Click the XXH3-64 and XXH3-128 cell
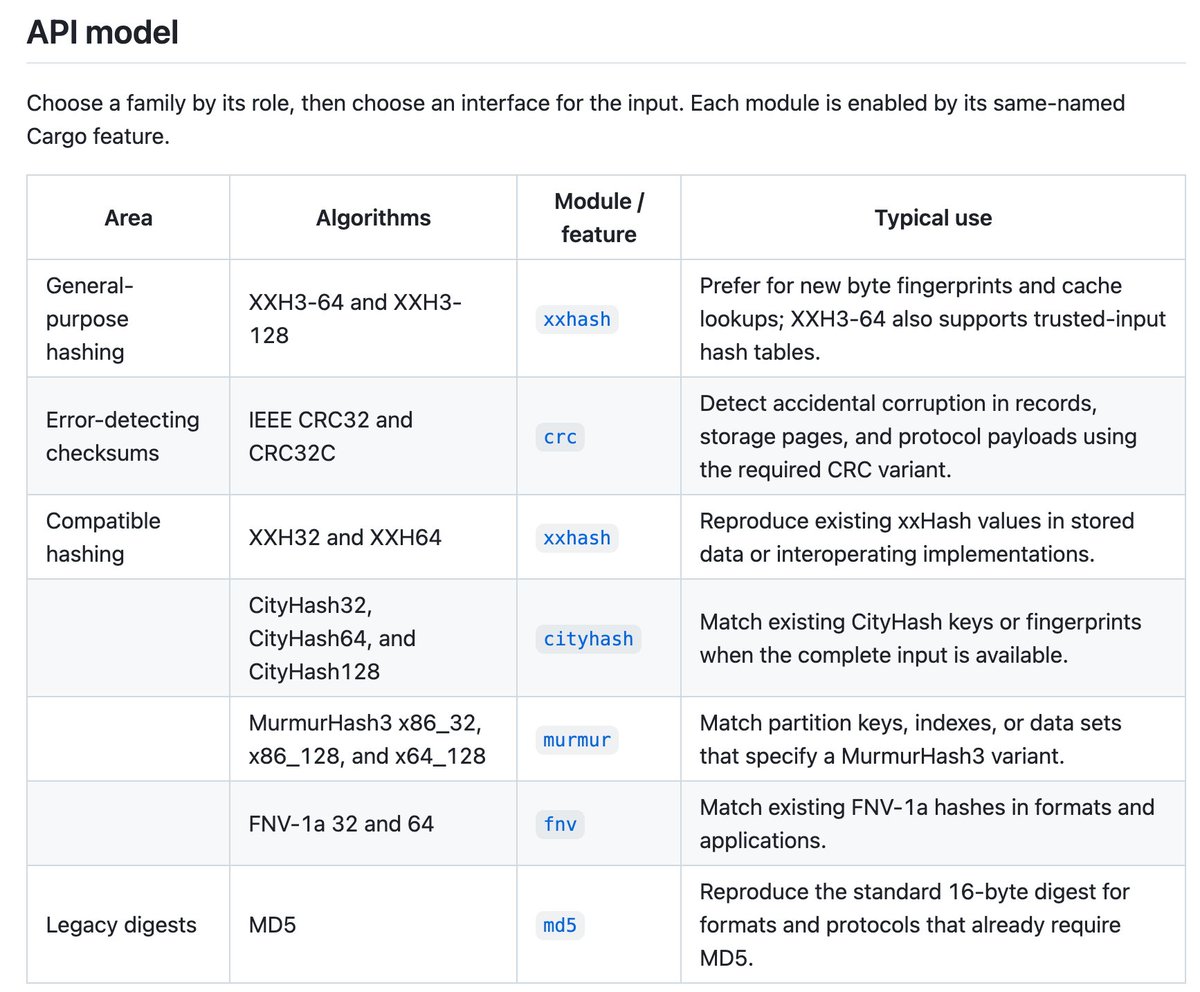 pos(373,319)
